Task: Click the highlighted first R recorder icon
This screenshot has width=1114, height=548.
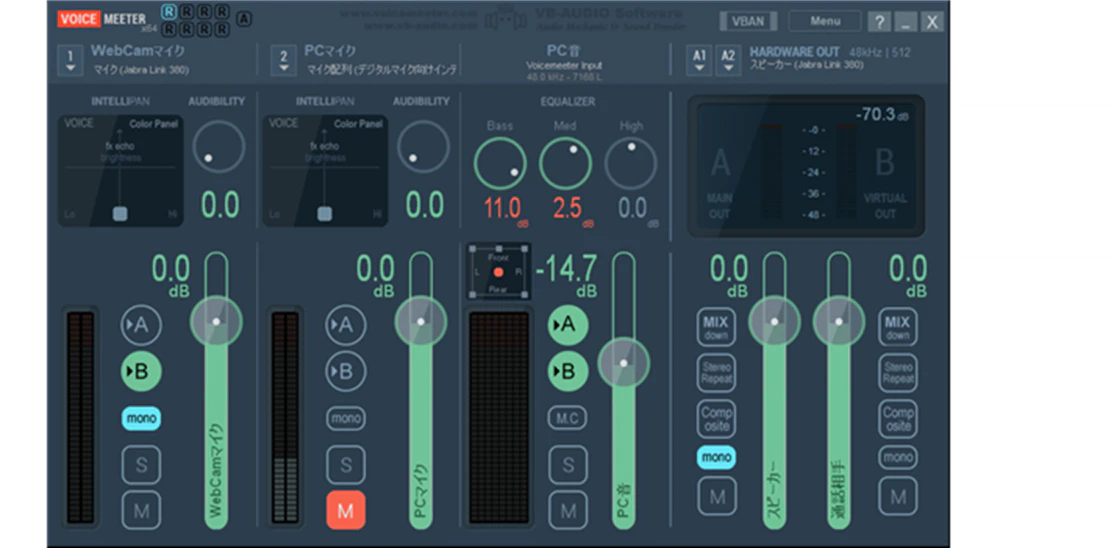Action: point(168,11)
